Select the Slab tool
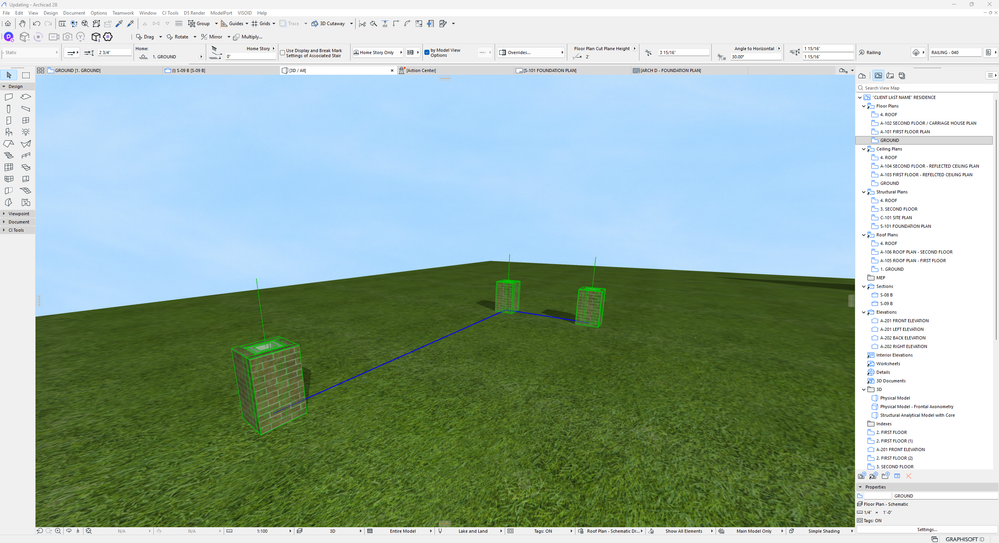The image size is (999, 543). (x=25, y=97)
